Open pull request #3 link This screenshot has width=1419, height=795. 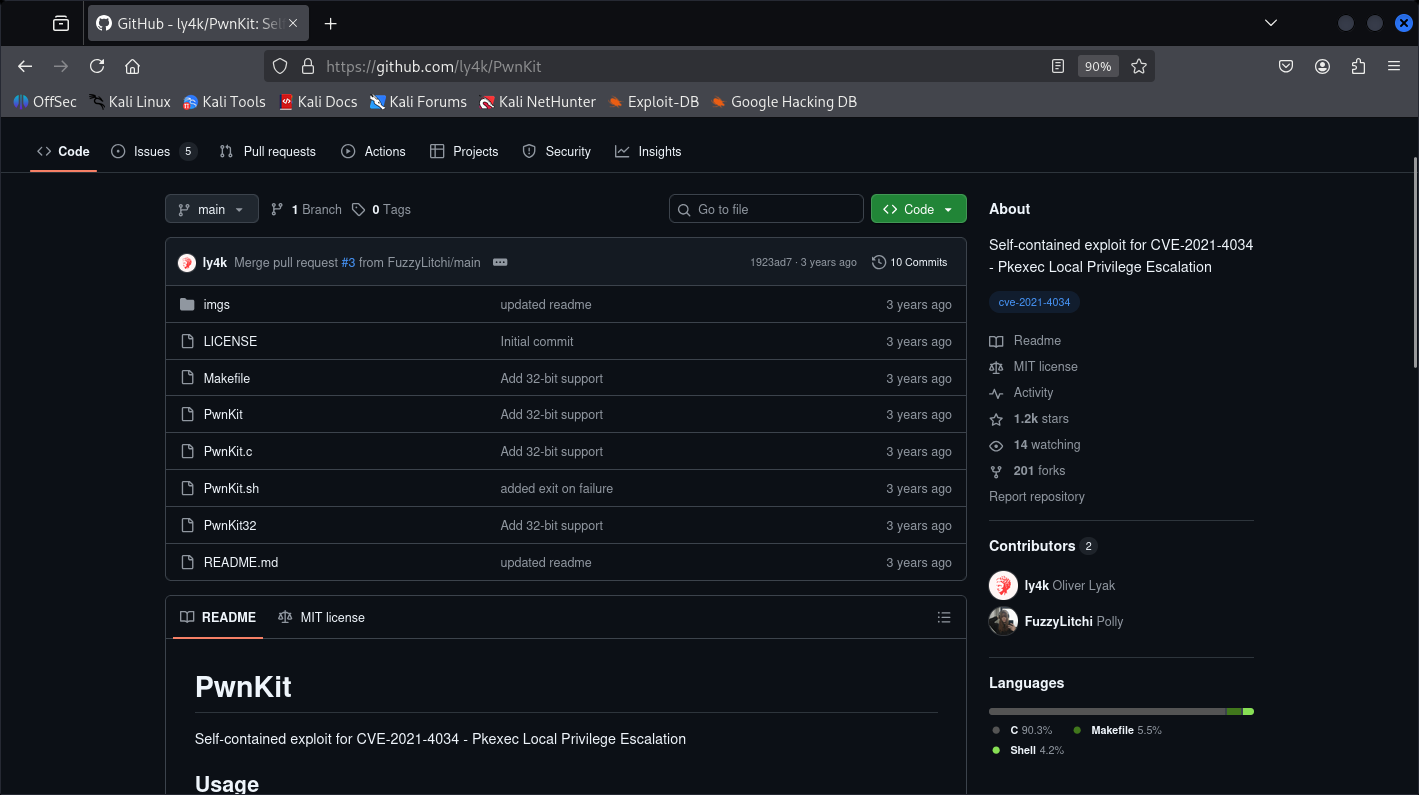(348, 262)
